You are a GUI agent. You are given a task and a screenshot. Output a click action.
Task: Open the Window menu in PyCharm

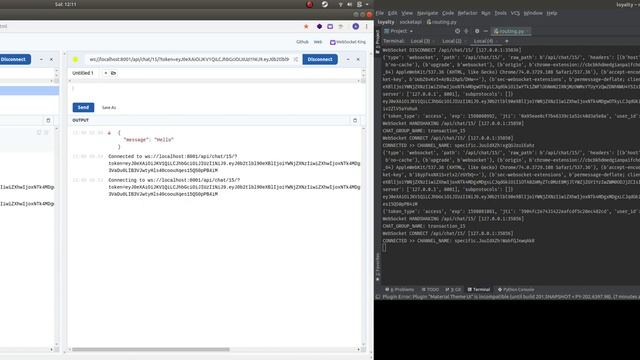pyautogui.click(x=533, y=13)
